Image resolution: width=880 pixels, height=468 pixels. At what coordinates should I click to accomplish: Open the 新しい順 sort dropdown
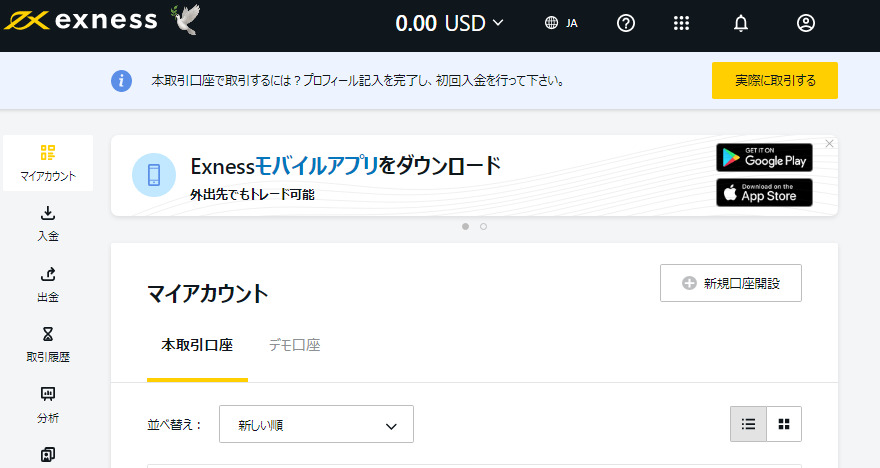[x=317, y=424]
